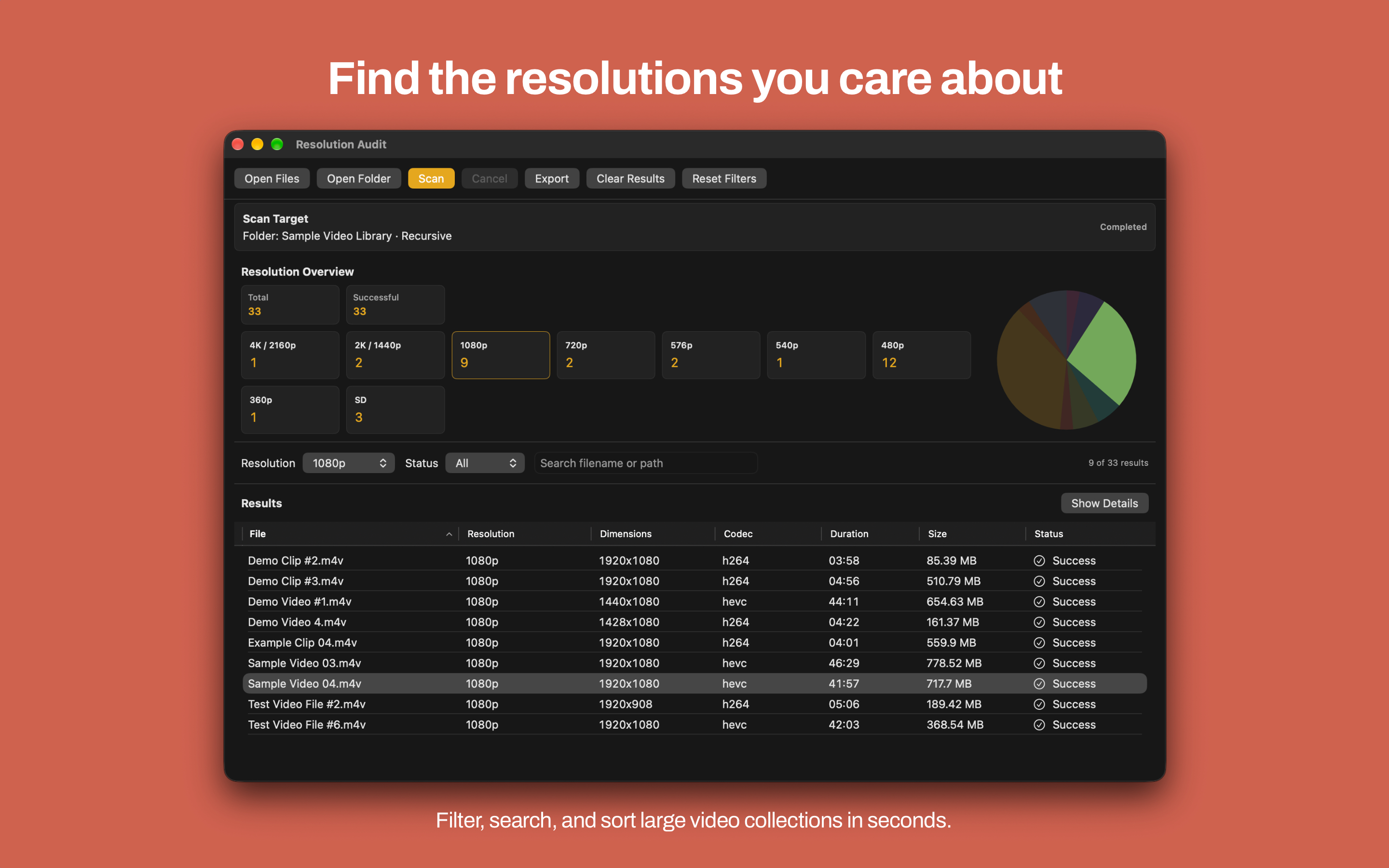Select the 480p resolution card

pyautogui.click(x=921, y=355)
